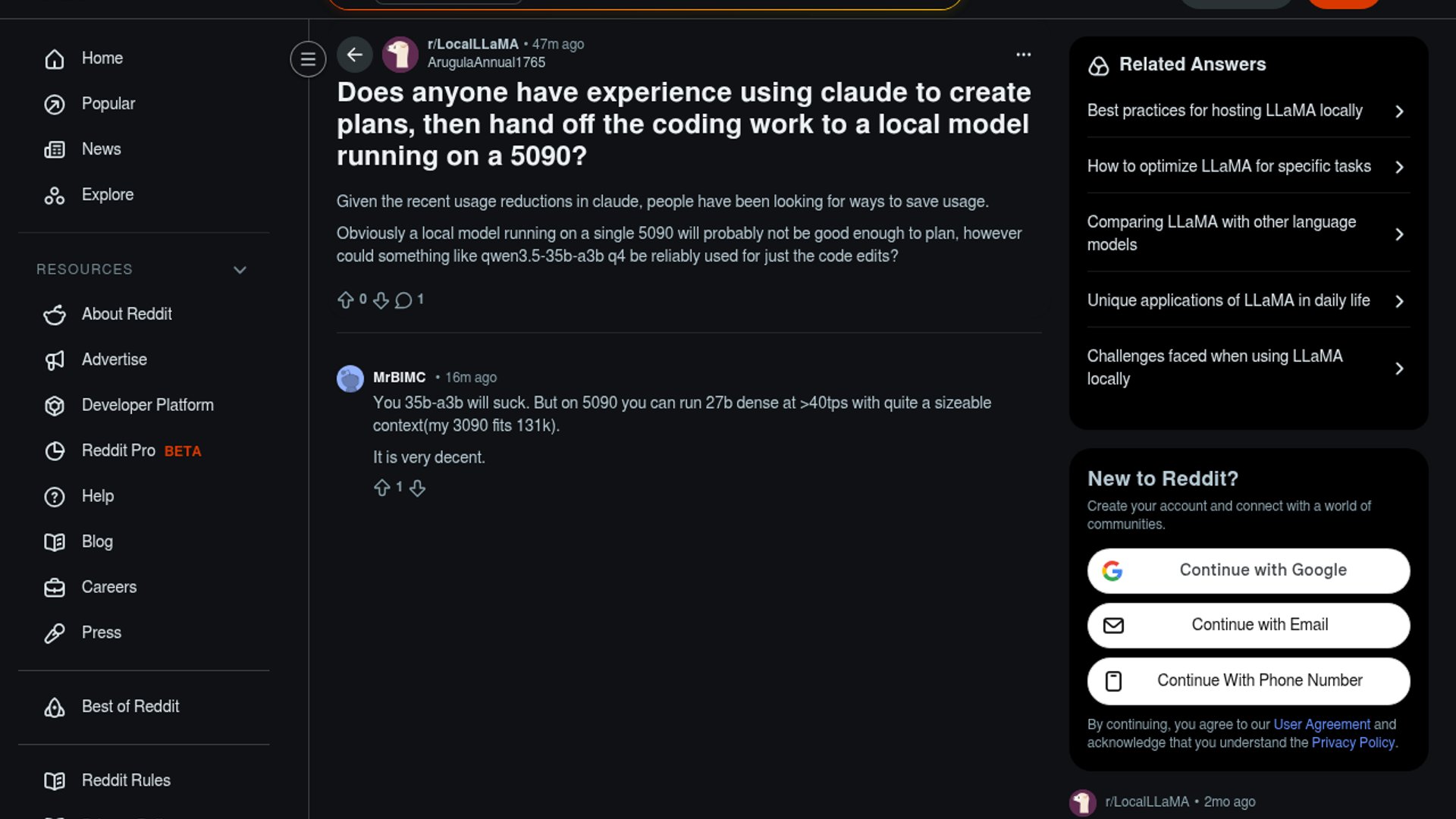The image size is (1456, 819).
Task: Continue with Google button
Action: pyautogui.click(x=1248, y=570)
